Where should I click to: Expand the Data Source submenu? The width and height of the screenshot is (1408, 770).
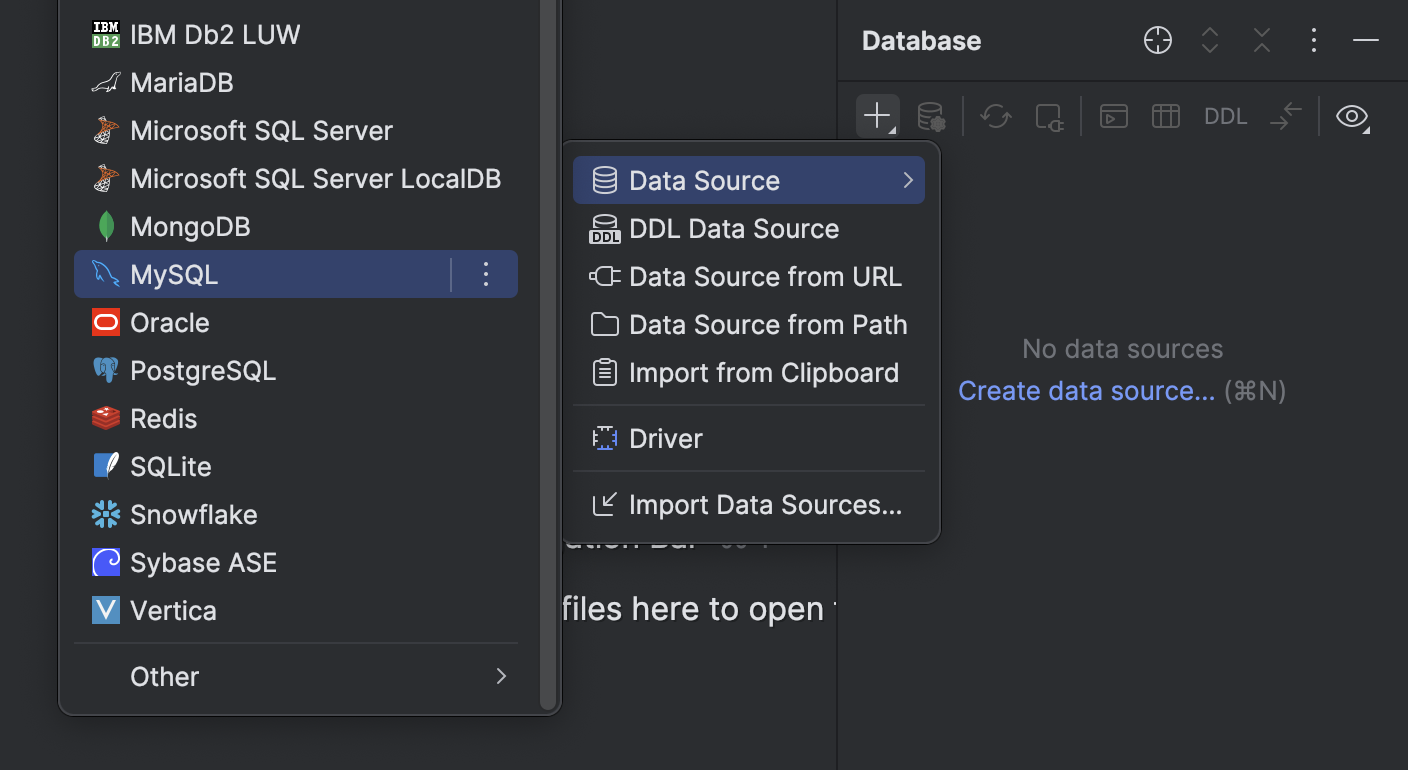(749, 180)
